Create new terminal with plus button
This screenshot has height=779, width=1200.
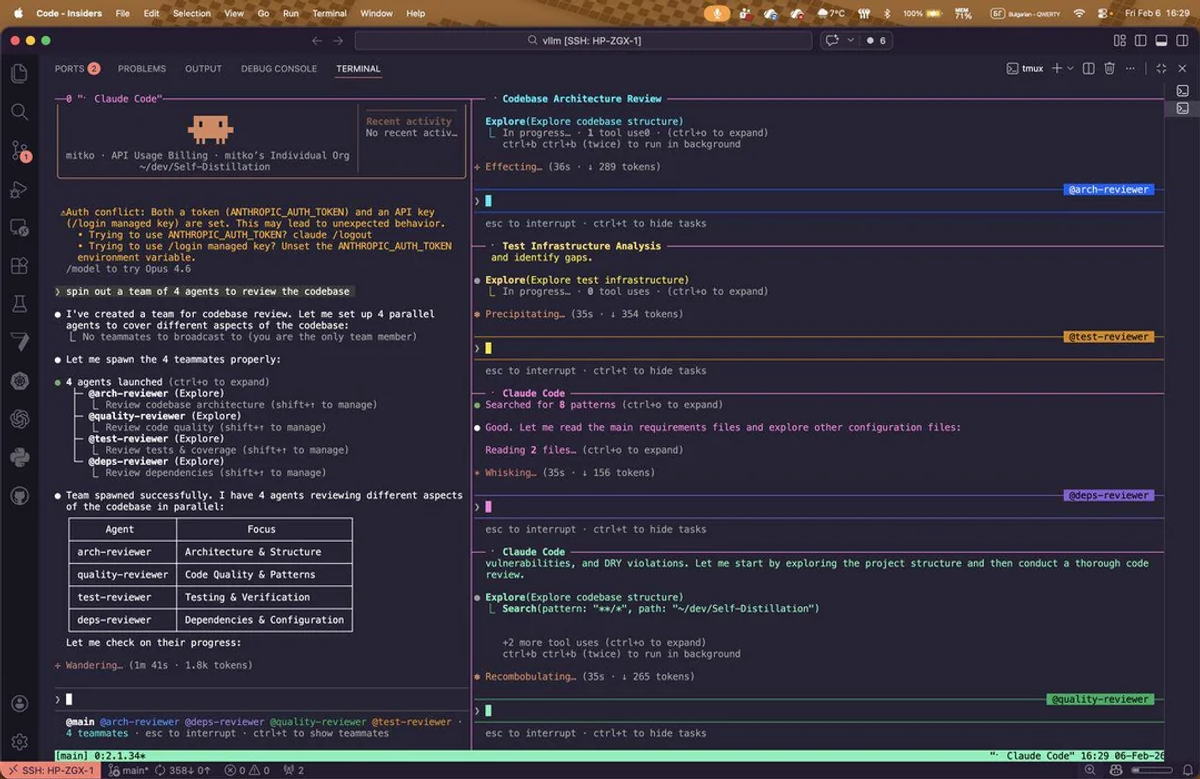(1057, 69)
